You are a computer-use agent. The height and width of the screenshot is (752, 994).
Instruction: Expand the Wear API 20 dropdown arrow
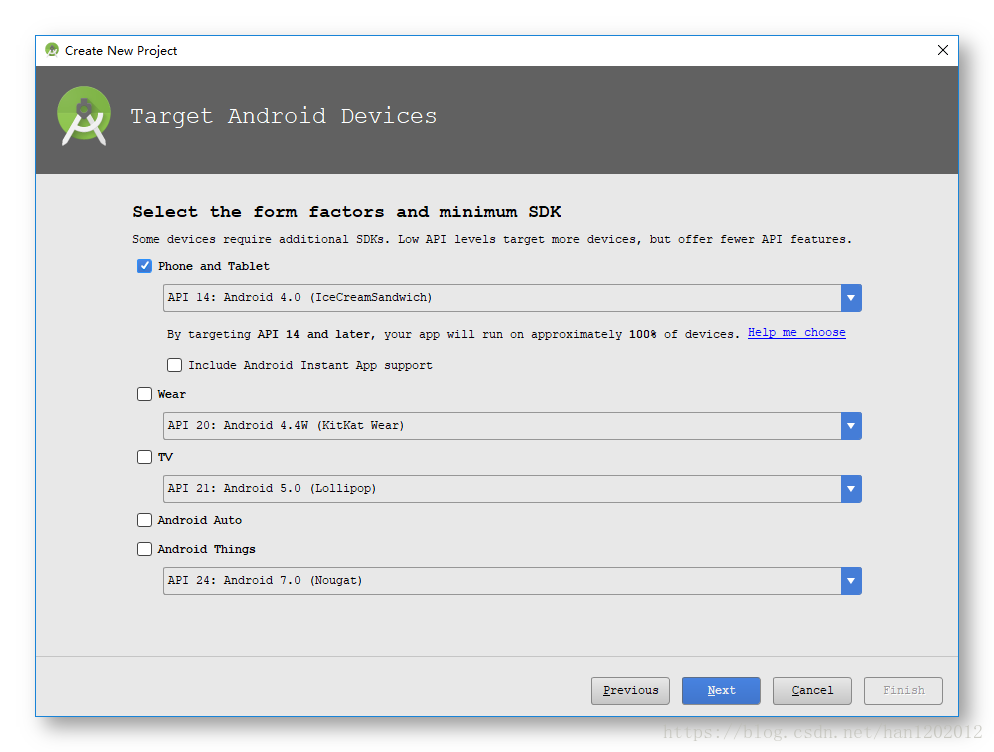[x=851, y=425]
